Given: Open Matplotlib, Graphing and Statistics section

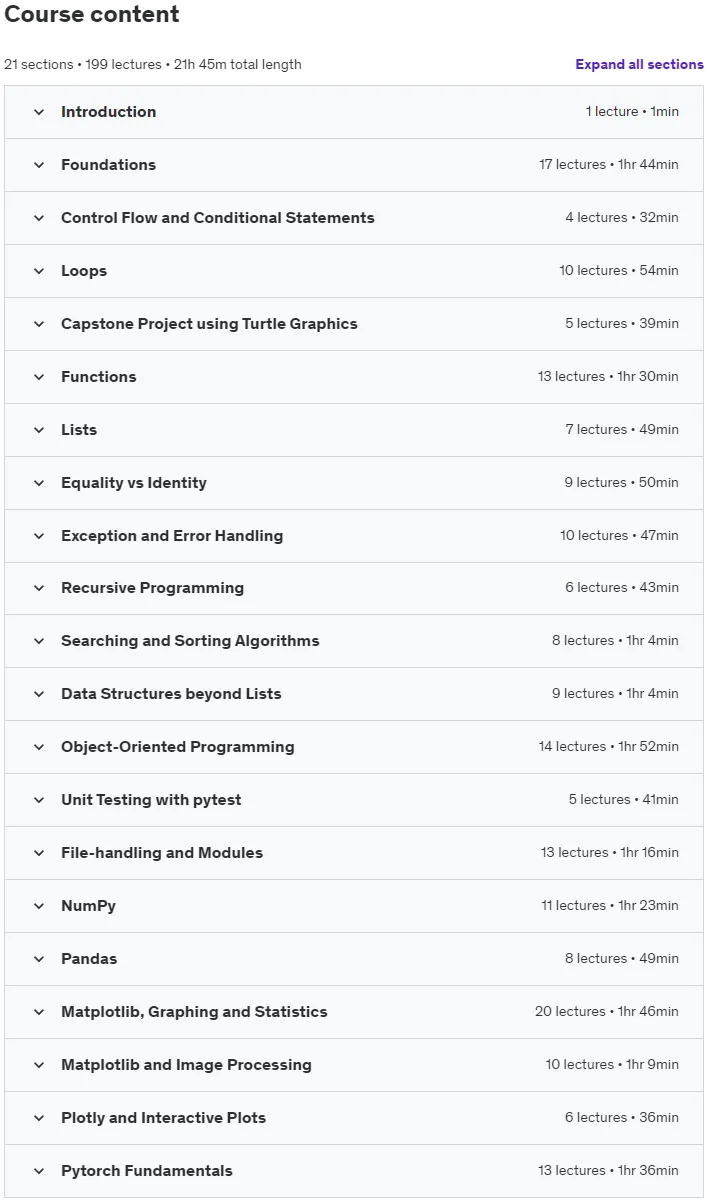Looking at the screenshot, I should [354, 1012].
